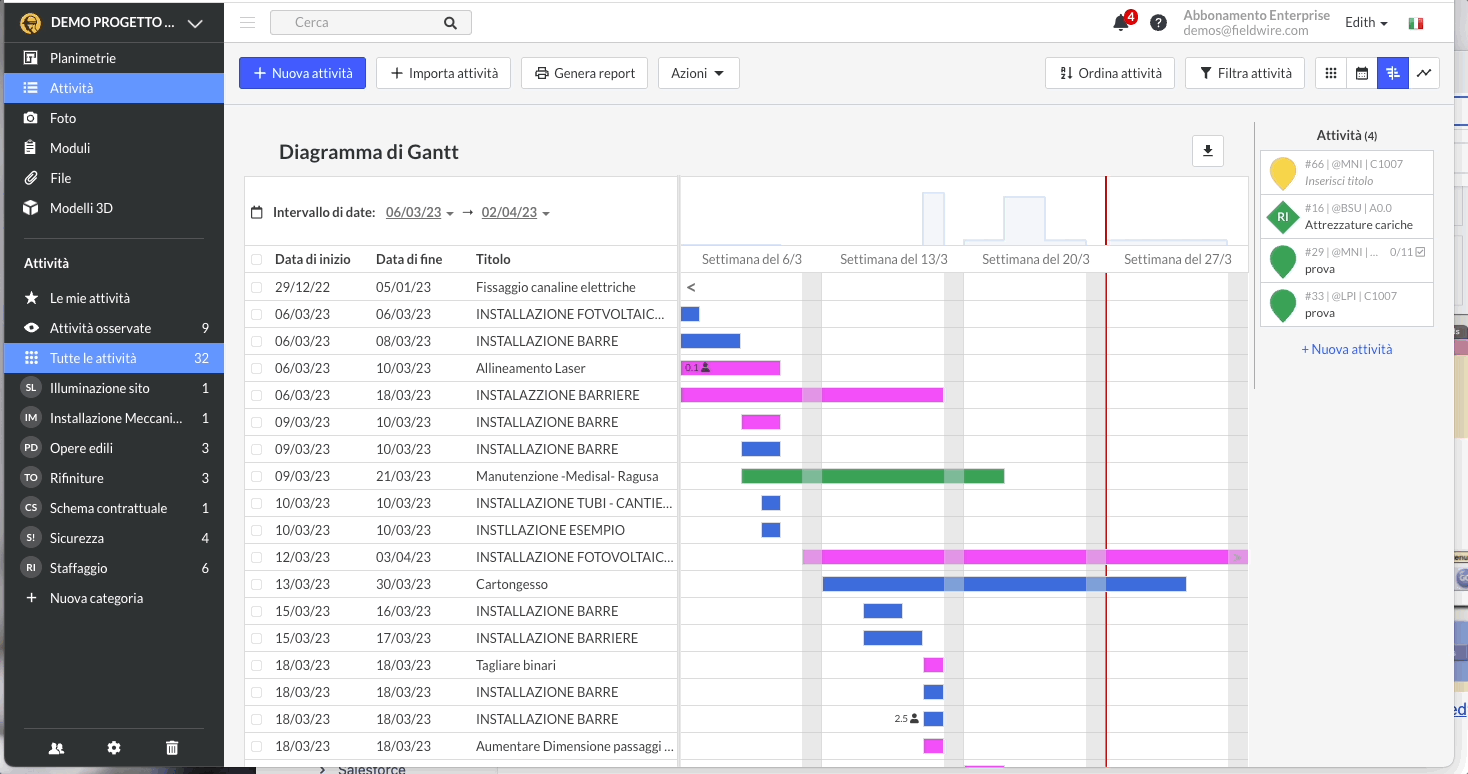Open project settings gear icon
The image size is (1468, 774).
click(114, 747)
